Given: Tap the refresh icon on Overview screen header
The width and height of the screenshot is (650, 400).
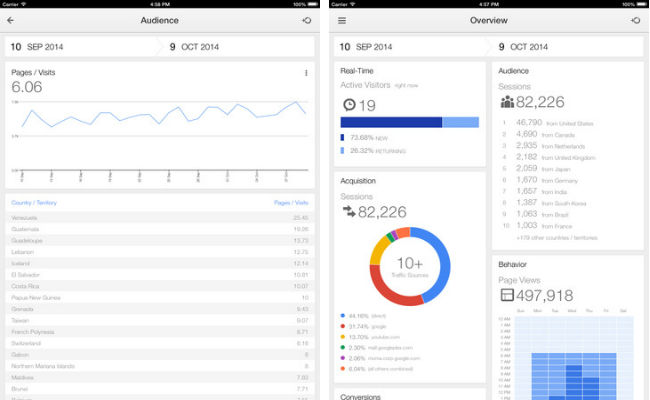Looking at the screenshot, I should pyautogui.click(x=635, y=20).
